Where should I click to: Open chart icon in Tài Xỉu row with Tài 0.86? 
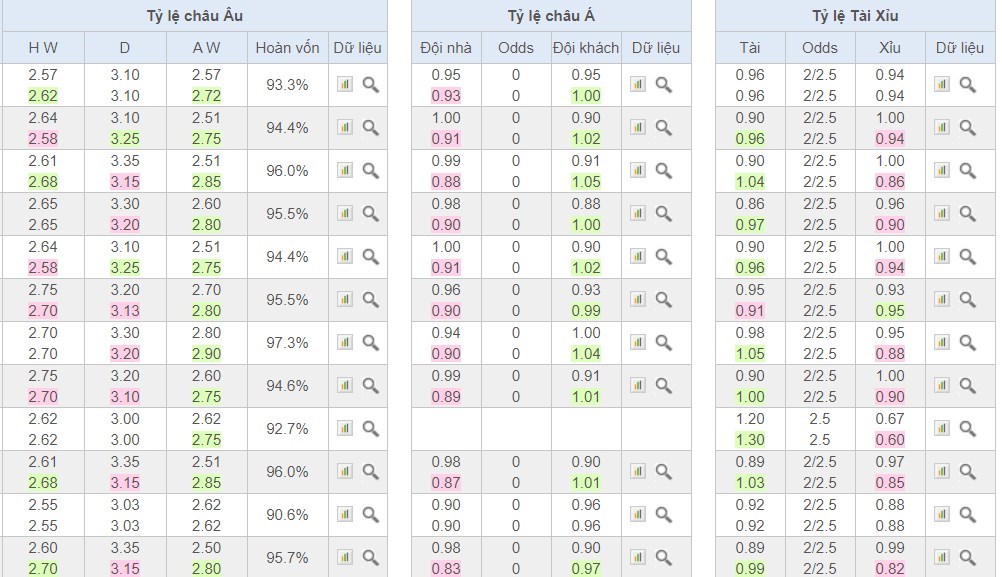(941, 214)
